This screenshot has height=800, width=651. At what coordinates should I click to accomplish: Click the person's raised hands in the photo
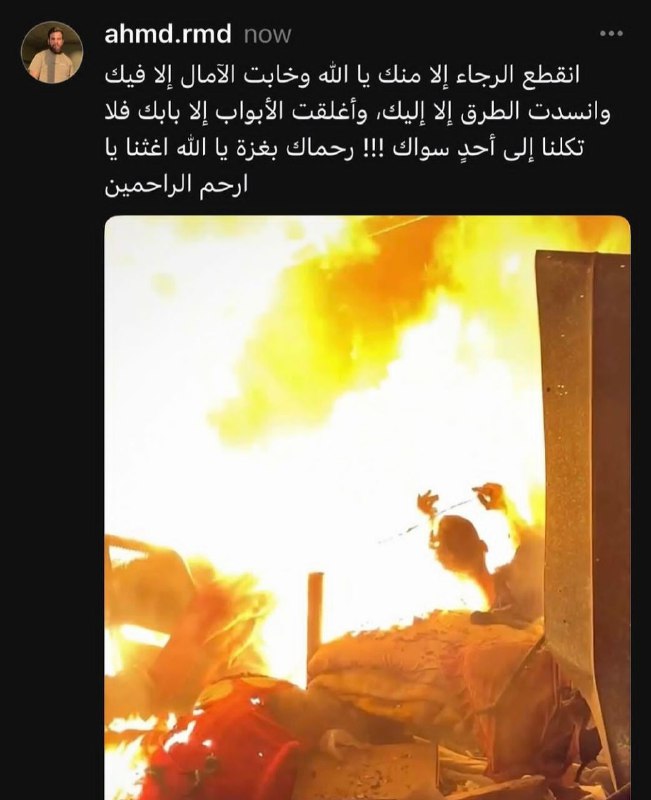tap(461, 498)
